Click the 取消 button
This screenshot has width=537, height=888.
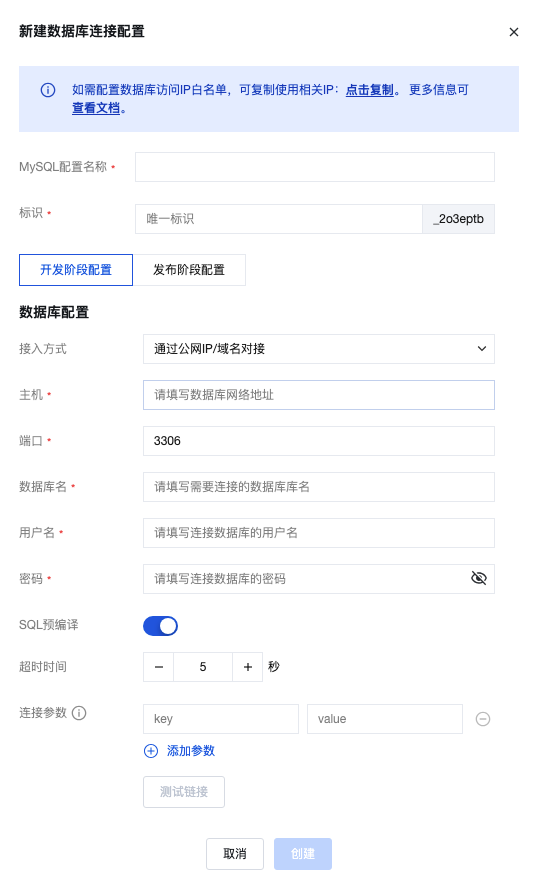[x=235, y=854]
